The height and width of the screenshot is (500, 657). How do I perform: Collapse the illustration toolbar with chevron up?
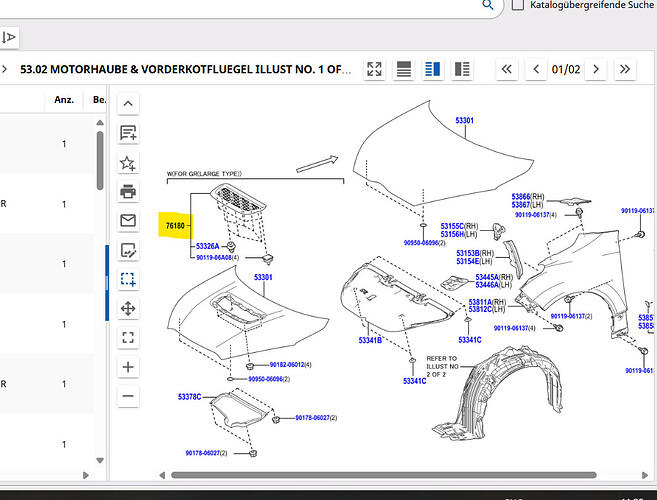[x=128, y=104]
